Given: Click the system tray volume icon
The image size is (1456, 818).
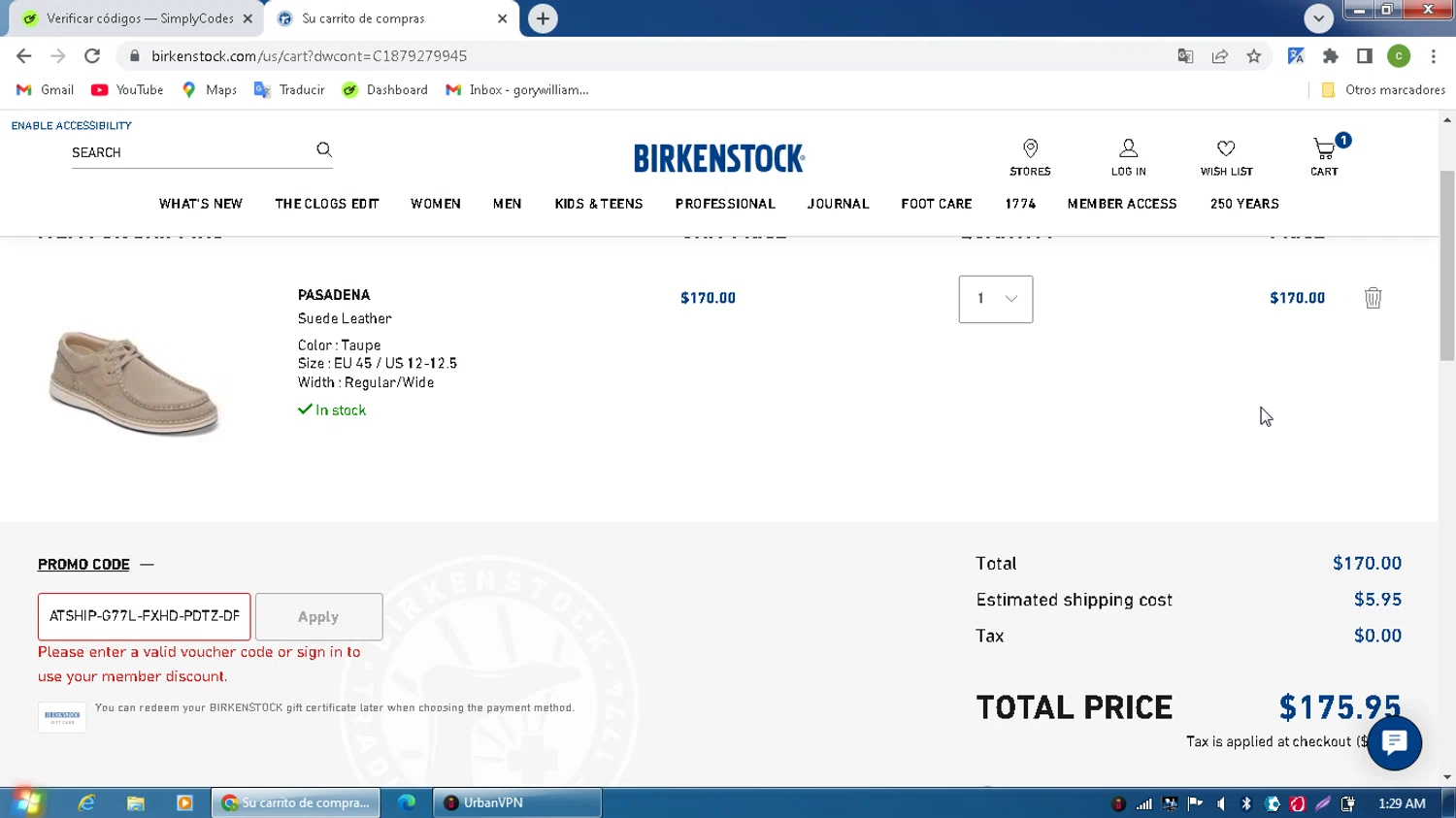Looking at the screenshot, I should click(x=1221, y=803).
